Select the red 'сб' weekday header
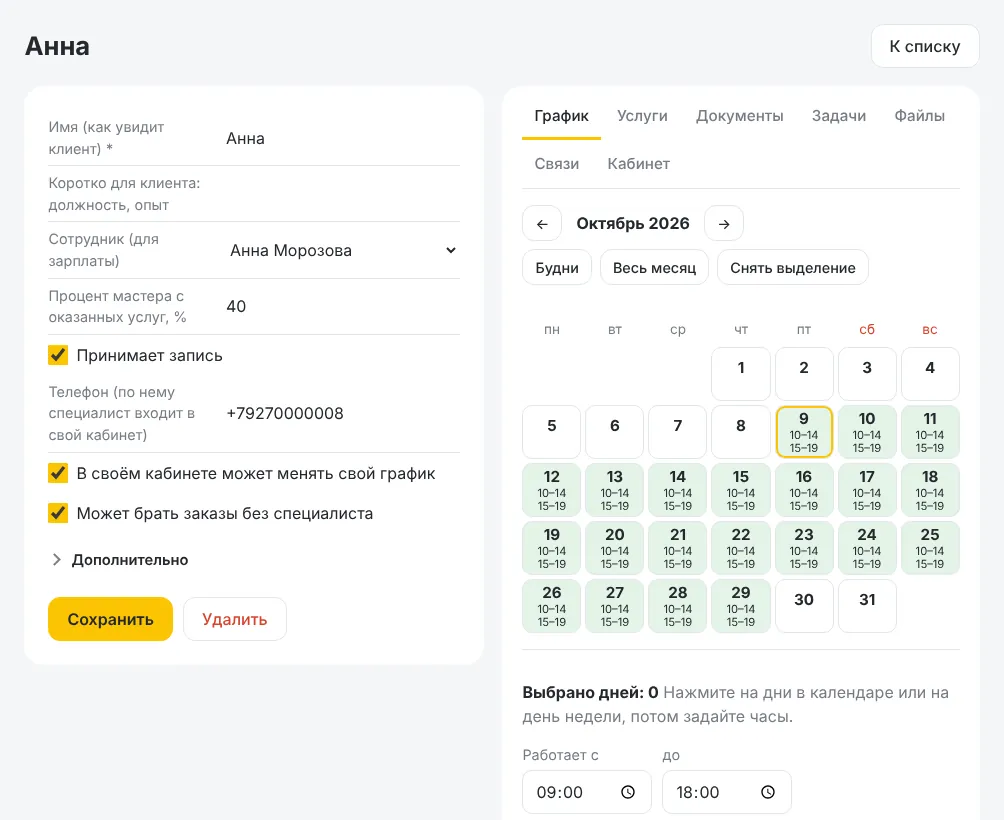The image size is (1004, 820). [x=867, y=330]
